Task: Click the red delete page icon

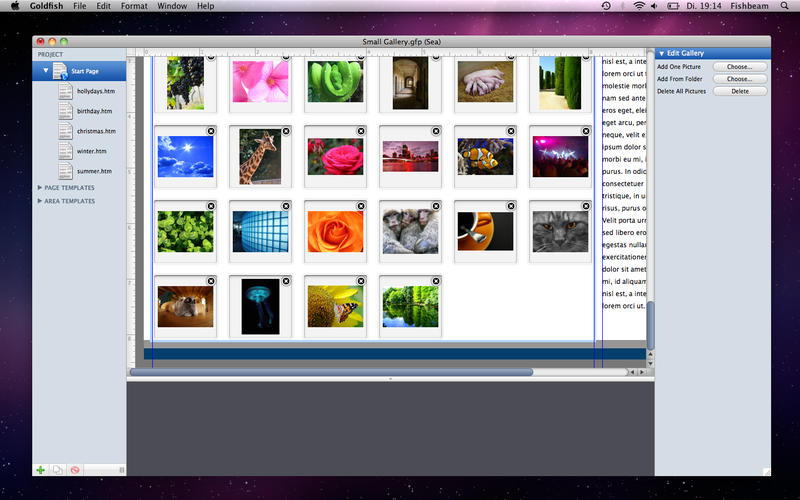Action: [75, 469]
